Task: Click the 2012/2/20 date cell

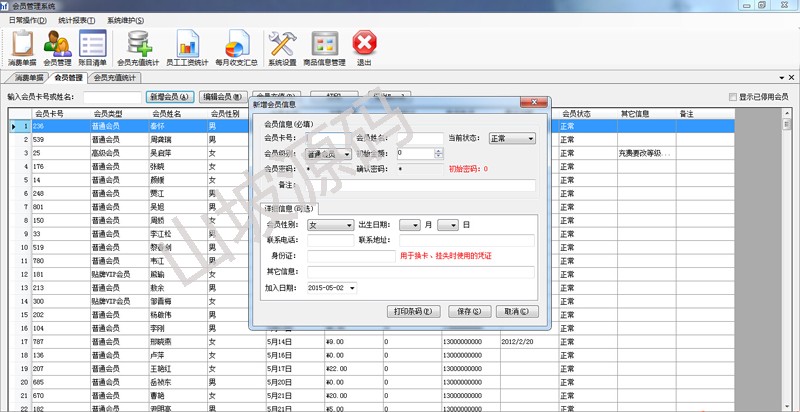Action: point(529,342)
